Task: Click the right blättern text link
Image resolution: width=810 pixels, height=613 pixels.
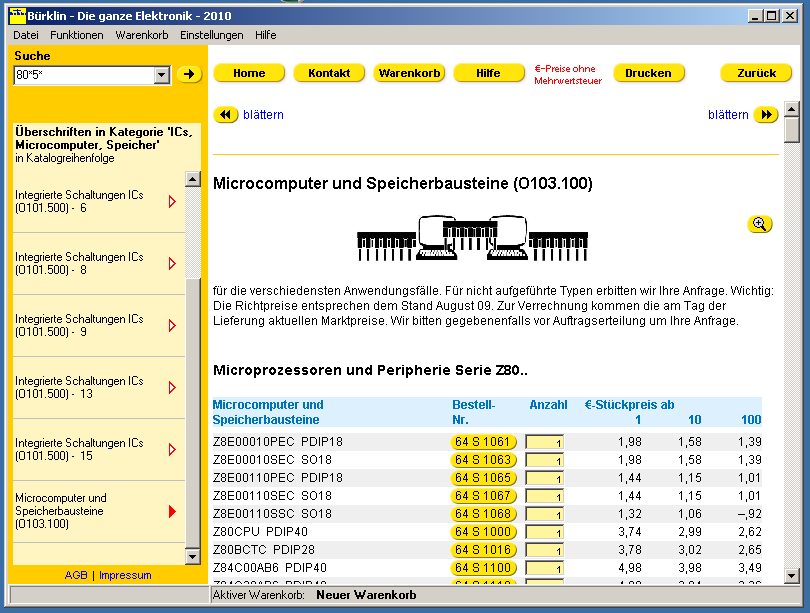Action: click(x=728, y=115)
